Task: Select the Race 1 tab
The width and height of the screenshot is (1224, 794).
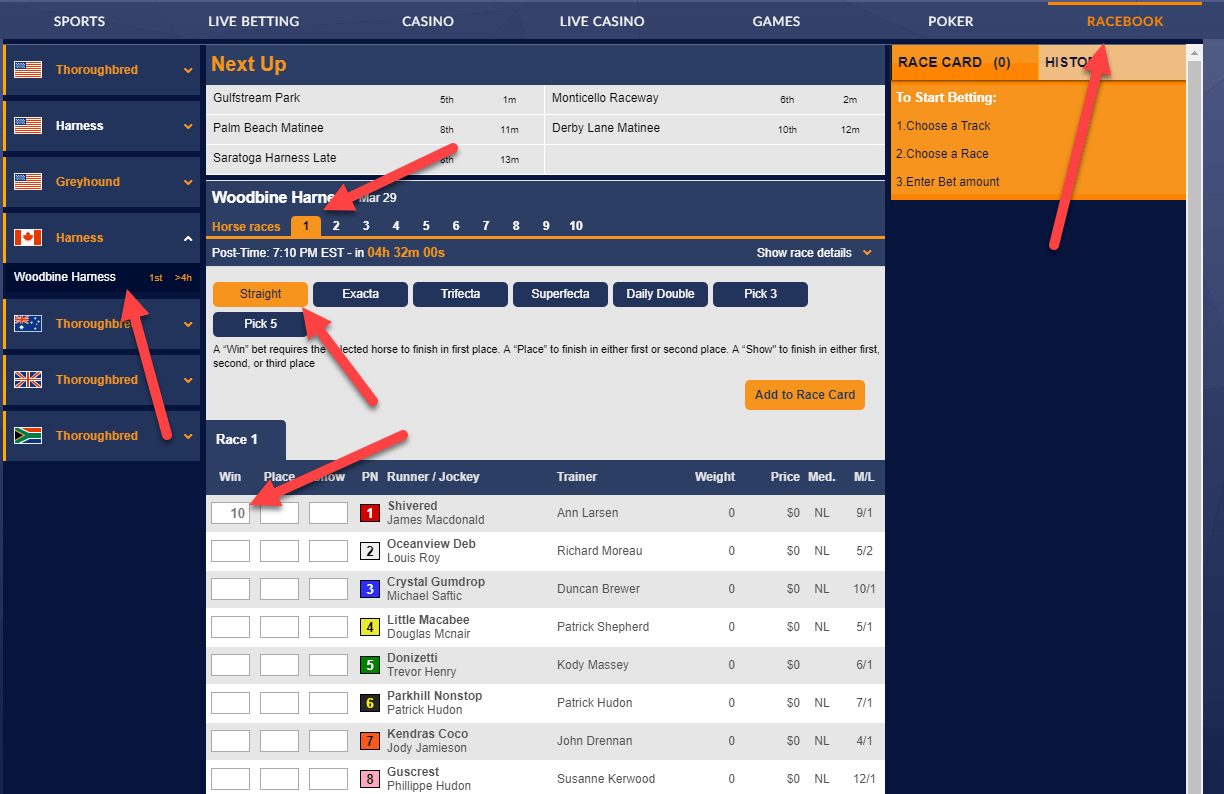Action: click(246, 440)
